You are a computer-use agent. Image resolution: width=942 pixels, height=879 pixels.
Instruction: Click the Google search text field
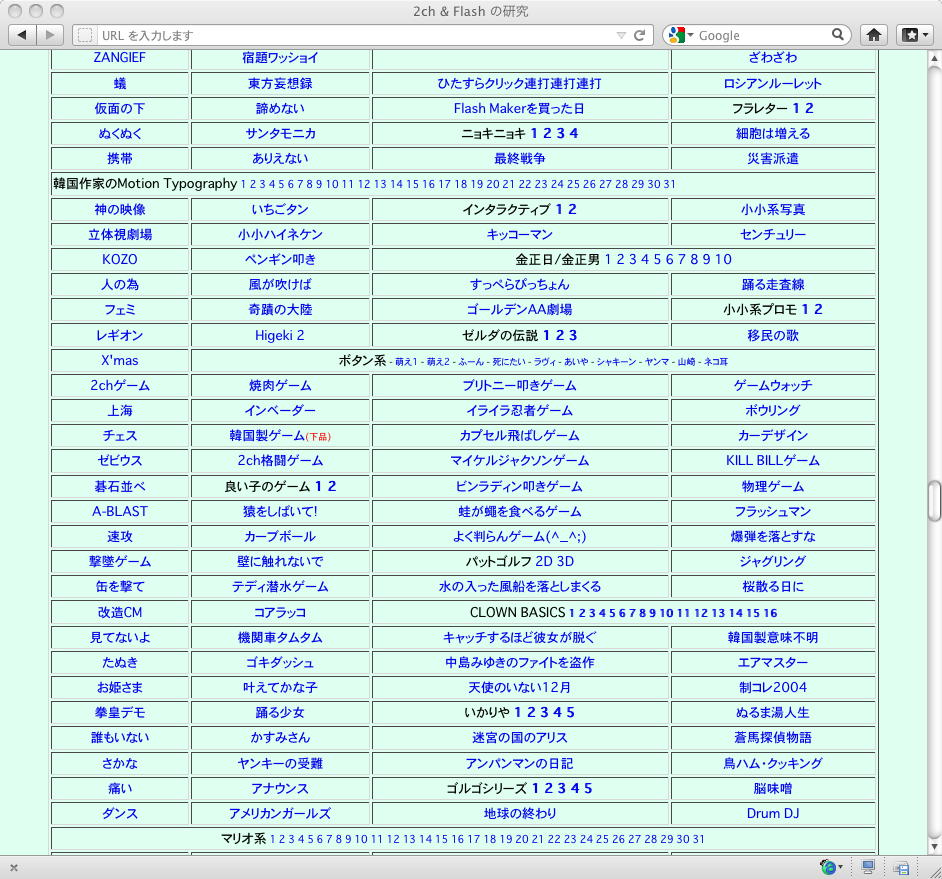[763, 35]
